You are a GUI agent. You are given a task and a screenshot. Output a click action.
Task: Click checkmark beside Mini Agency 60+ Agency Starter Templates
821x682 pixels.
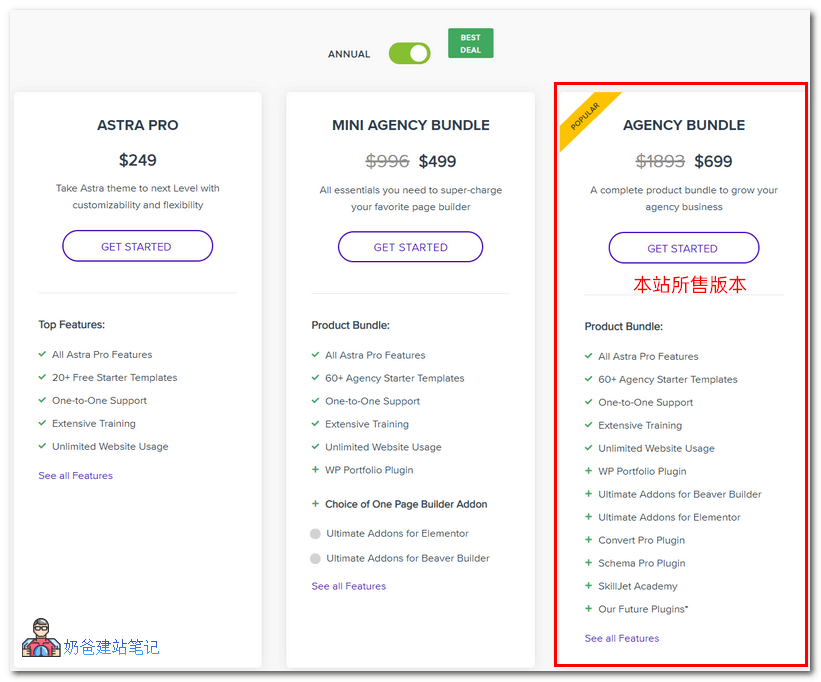tap(315, 377)
